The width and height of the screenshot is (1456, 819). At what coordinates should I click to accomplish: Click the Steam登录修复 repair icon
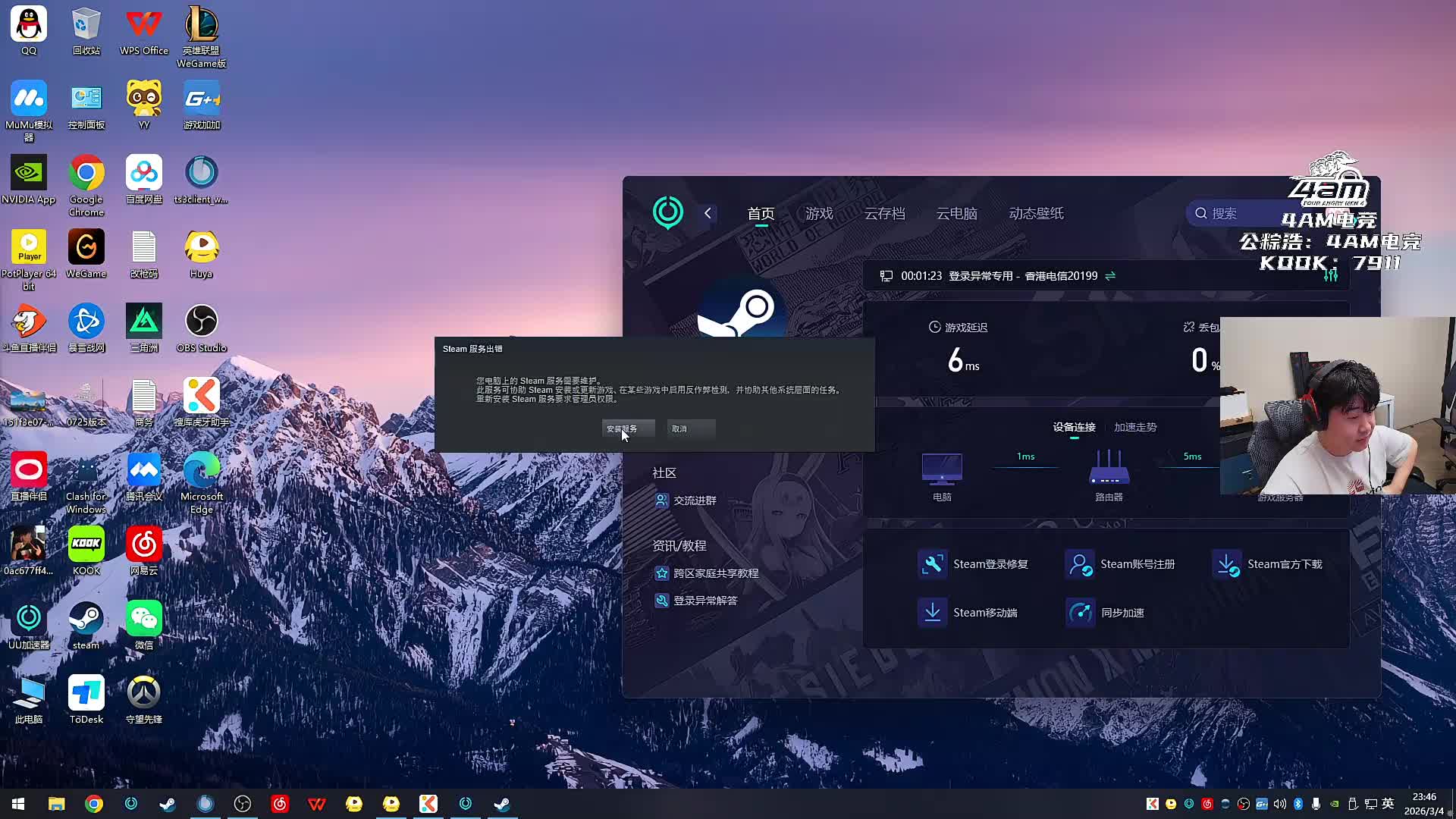933,564
